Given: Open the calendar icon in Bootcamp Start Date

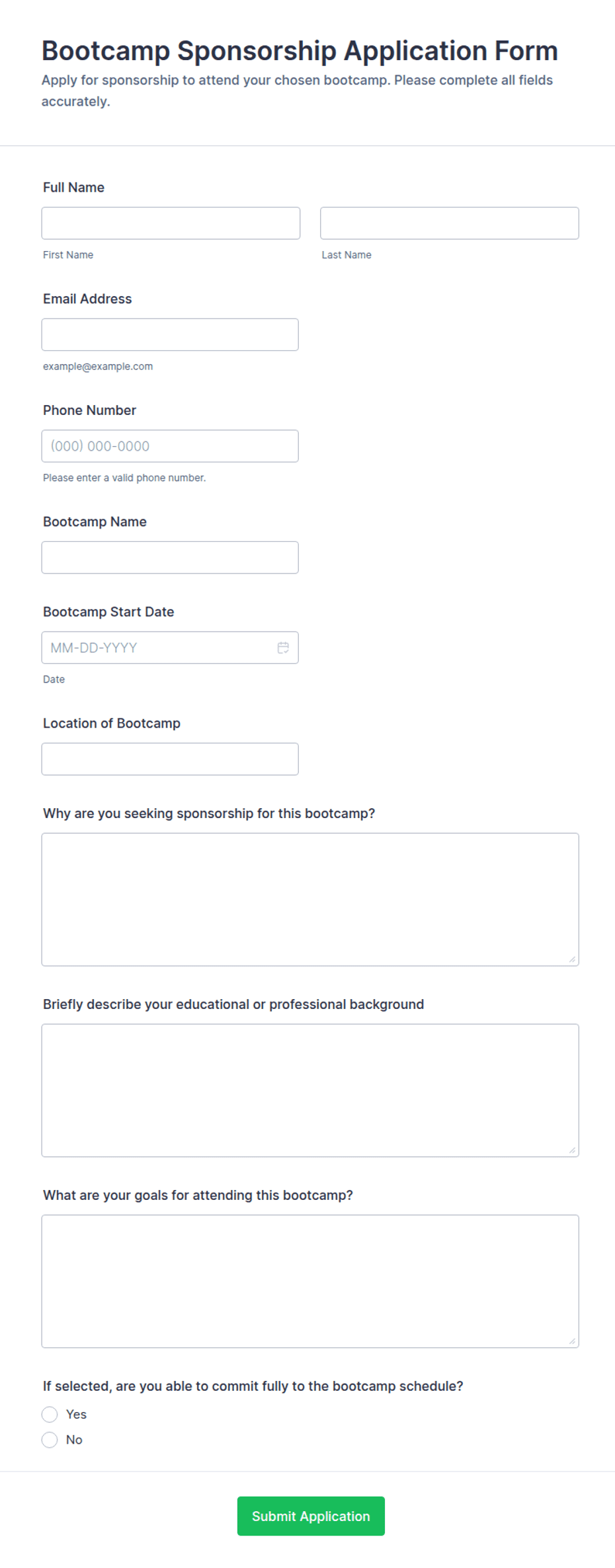Looking at the screenshot, I should click(283, 648).
